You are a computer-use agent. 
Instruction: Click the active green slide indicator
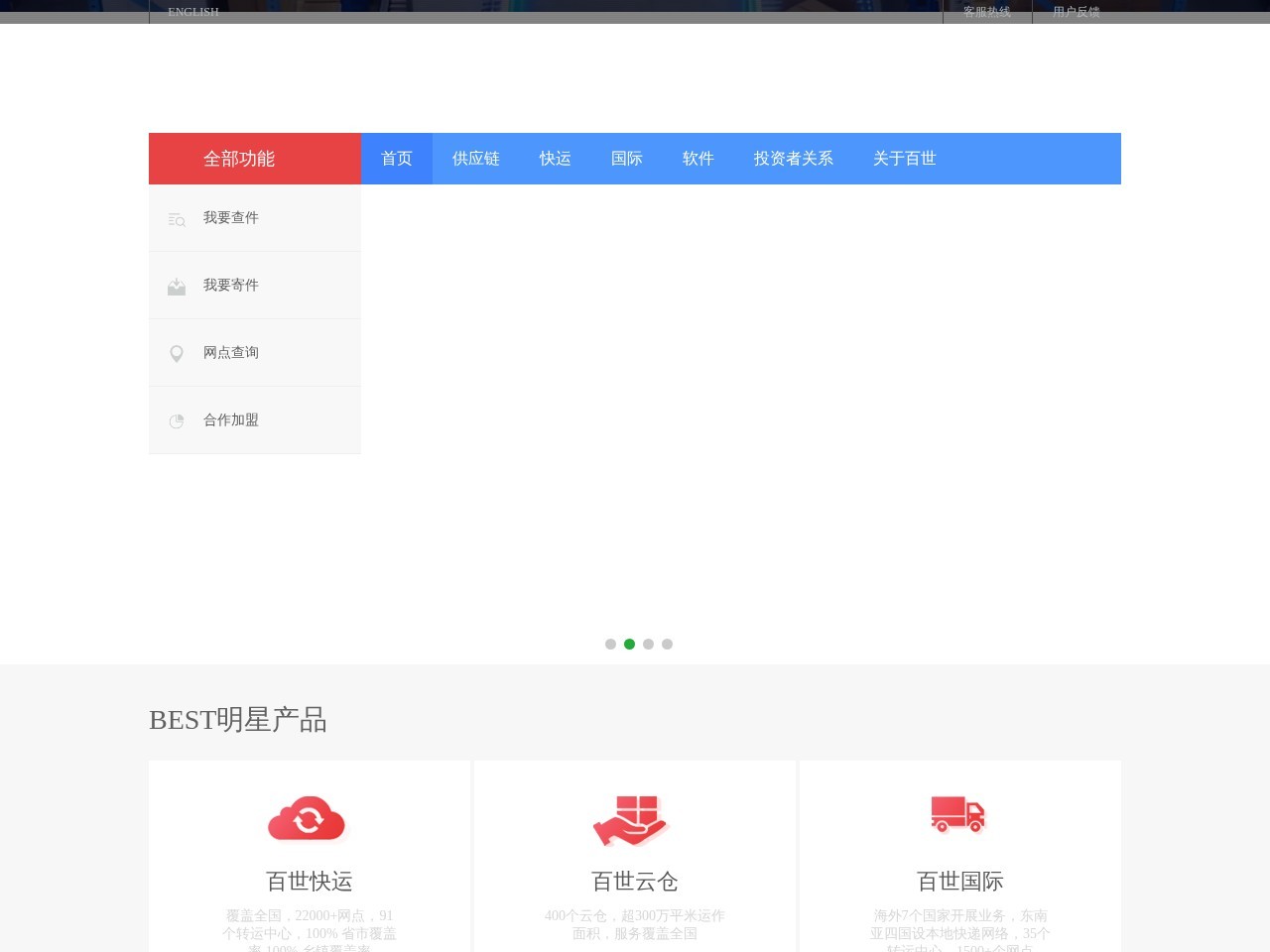[x=629, y=644]
